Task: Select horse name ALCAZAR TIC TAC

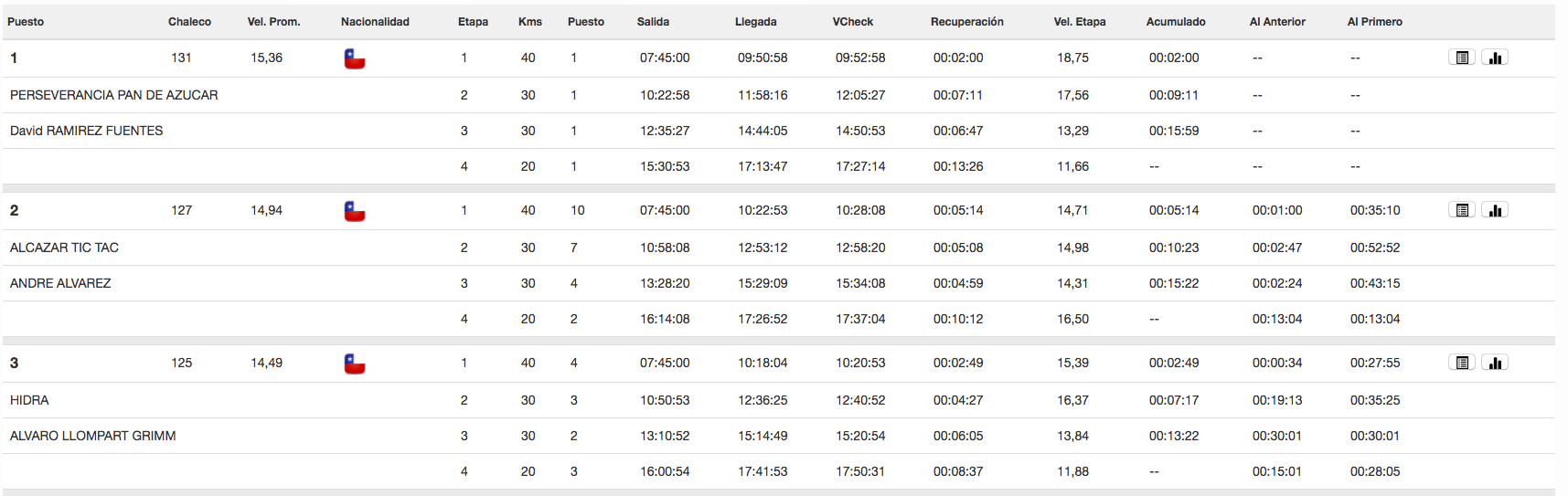Action: pyautogui.click(x=64, y=248)
